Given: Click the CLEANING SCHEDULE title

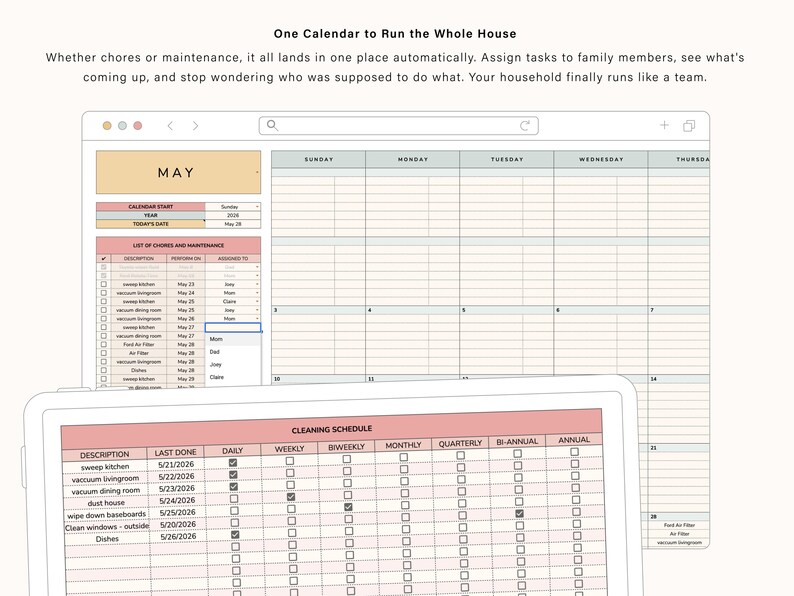Looking at the screenshot, I should coord(332,429).
